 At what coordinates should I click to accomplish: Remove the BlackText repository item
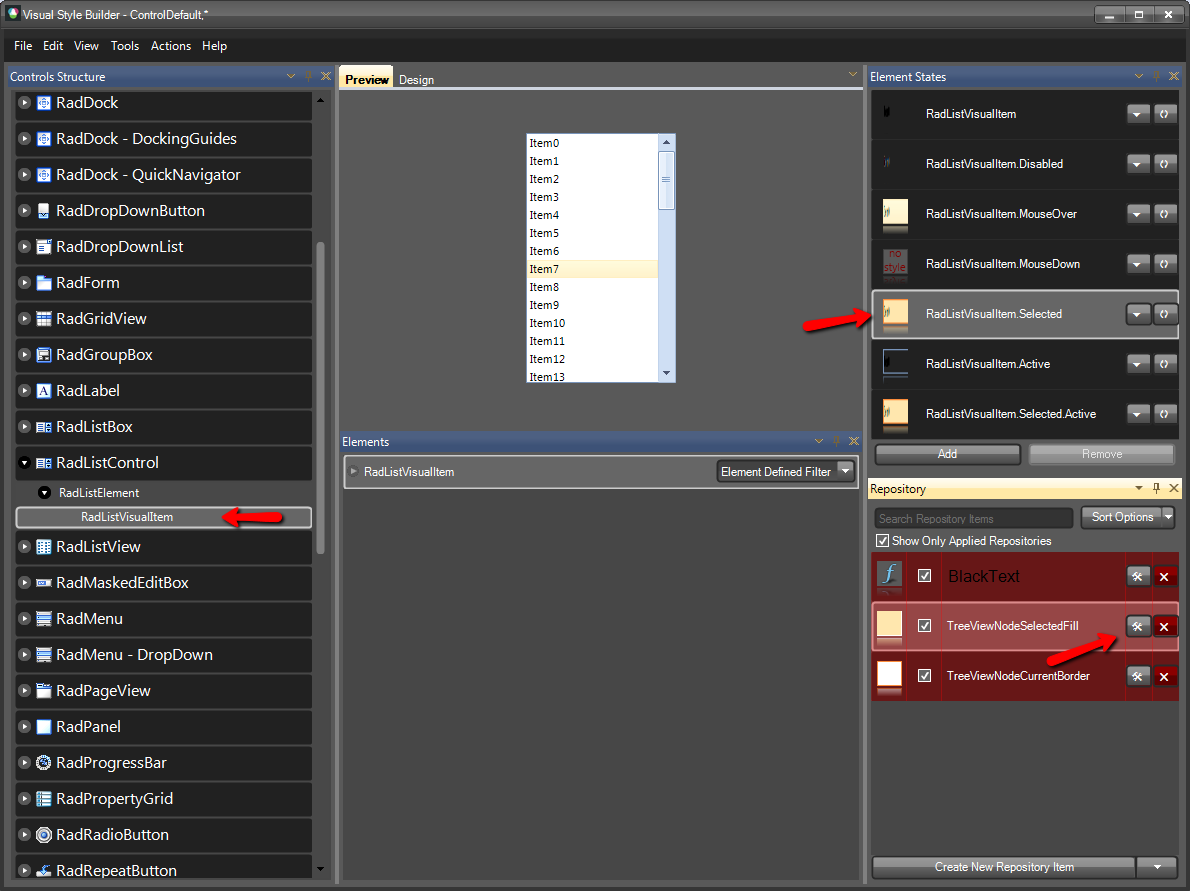tap(1164, 577)
